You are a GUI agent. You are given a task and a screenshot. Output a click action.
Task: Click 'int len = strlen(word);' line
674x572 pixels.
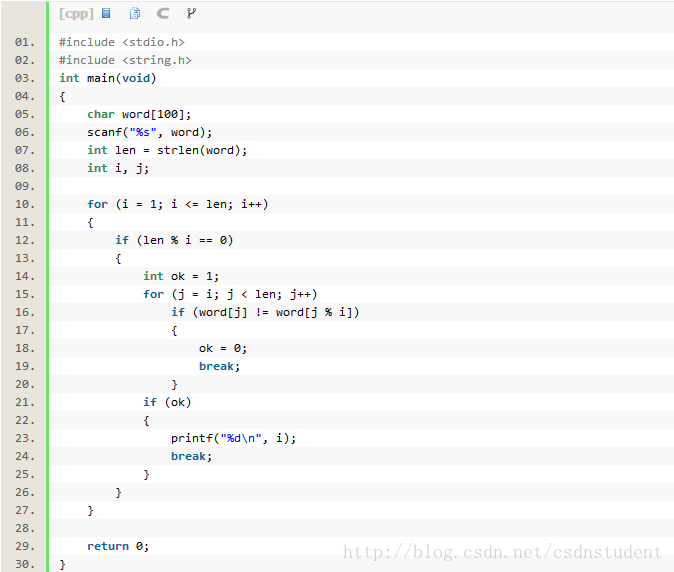pyautogui.click(x=167, y=150)
